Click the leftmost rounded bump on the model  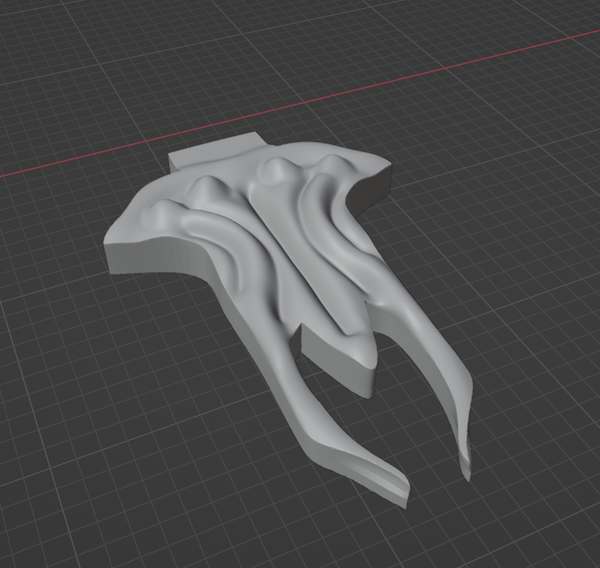coord(161,209)
